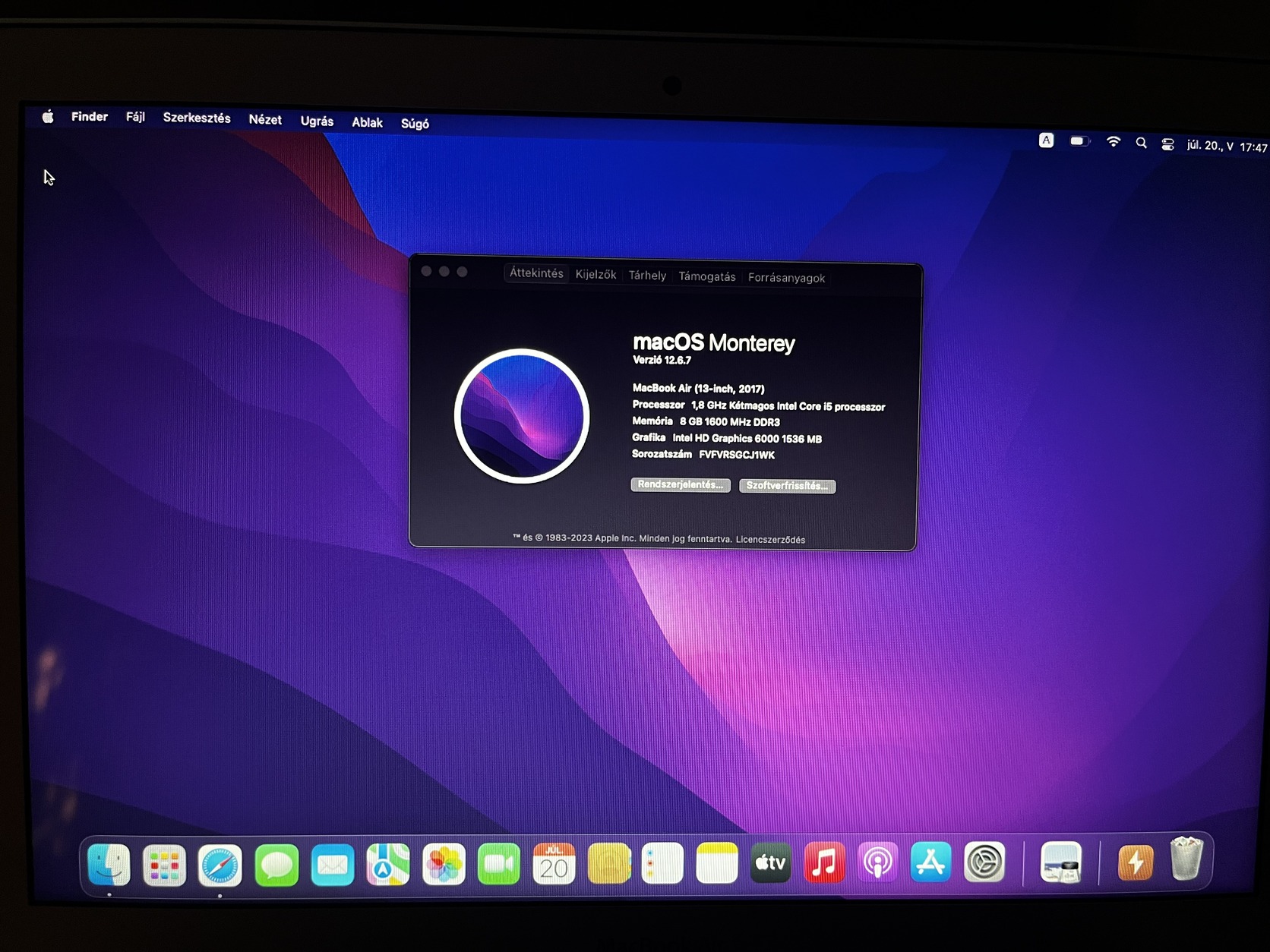Open the Súgó help menu

coord(415,124)
